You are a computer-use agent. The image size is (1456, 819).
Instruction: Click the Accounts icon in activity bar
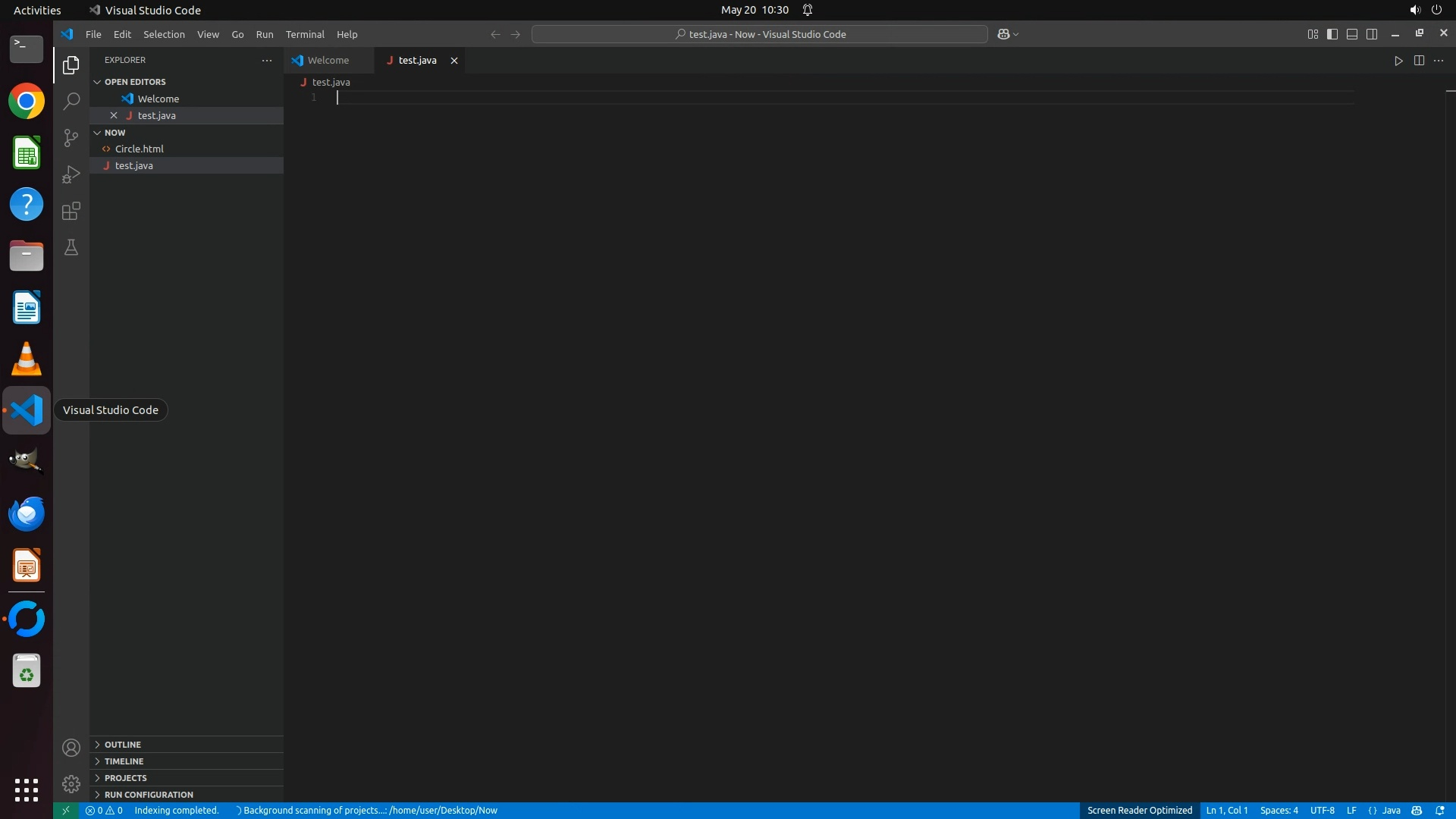(71, 748)
